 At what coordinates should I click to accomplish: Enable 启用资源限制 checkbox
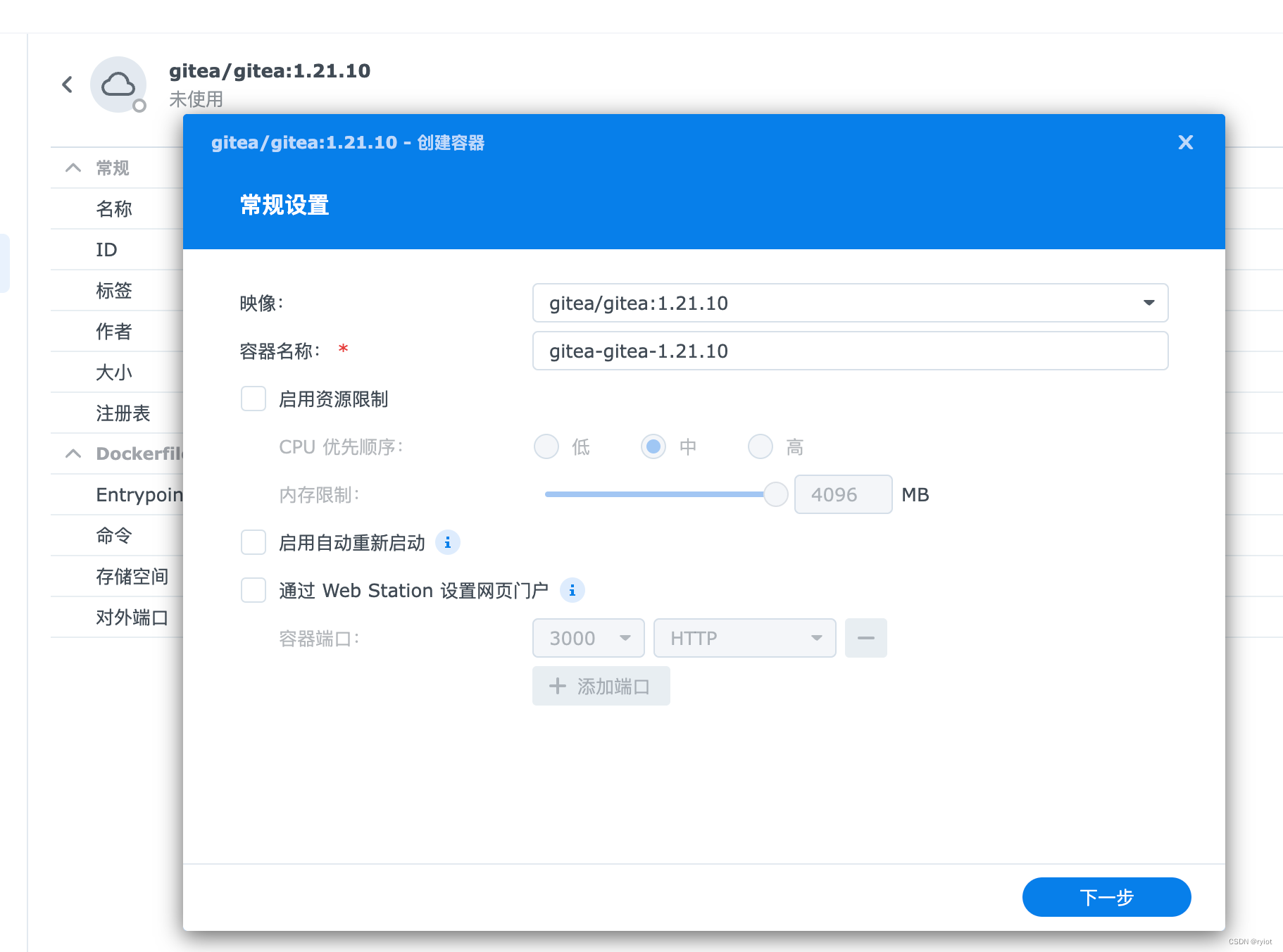254,399
